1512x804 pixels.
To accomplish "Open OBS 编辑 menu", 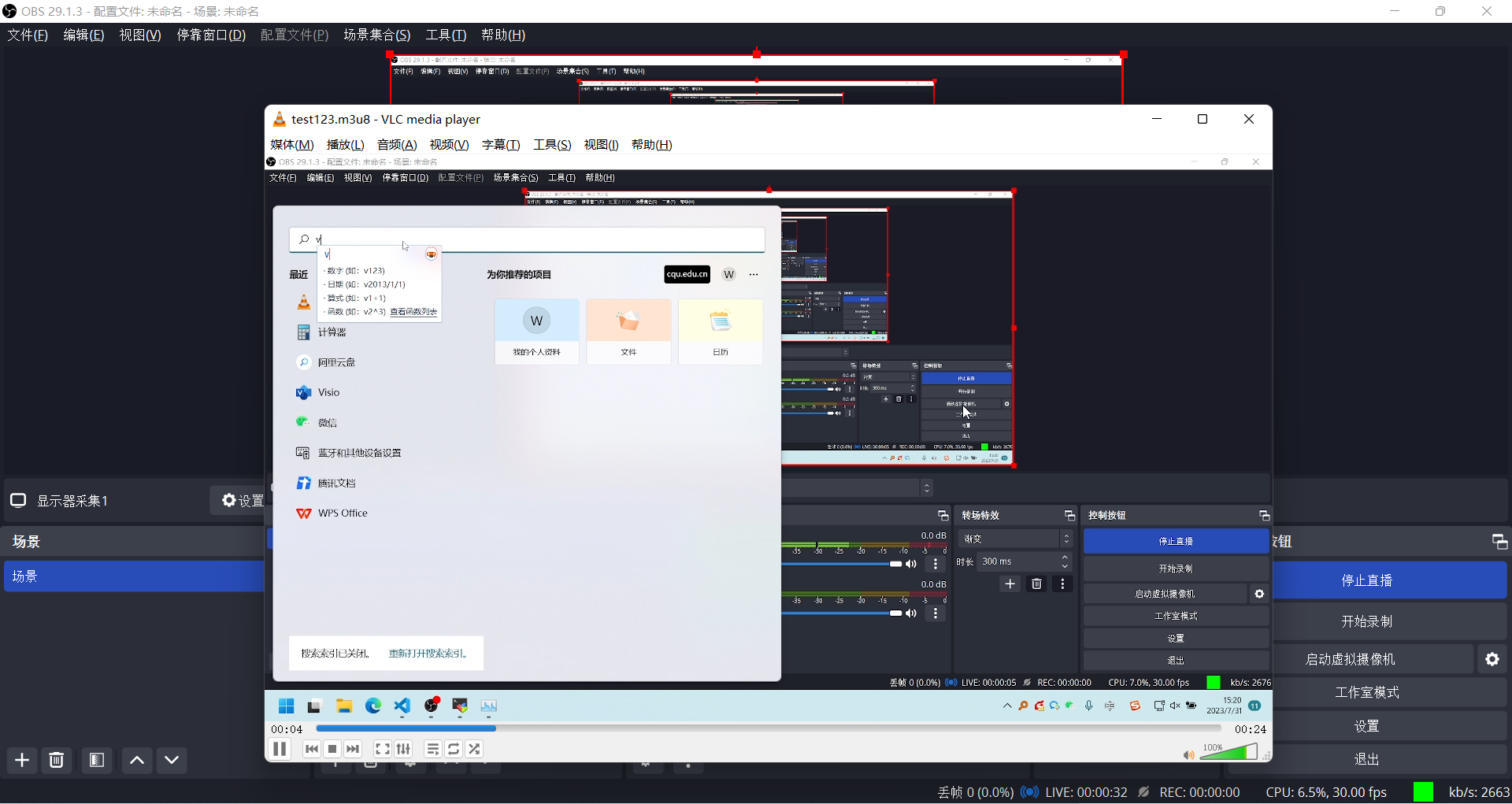I will click(83, 35).
